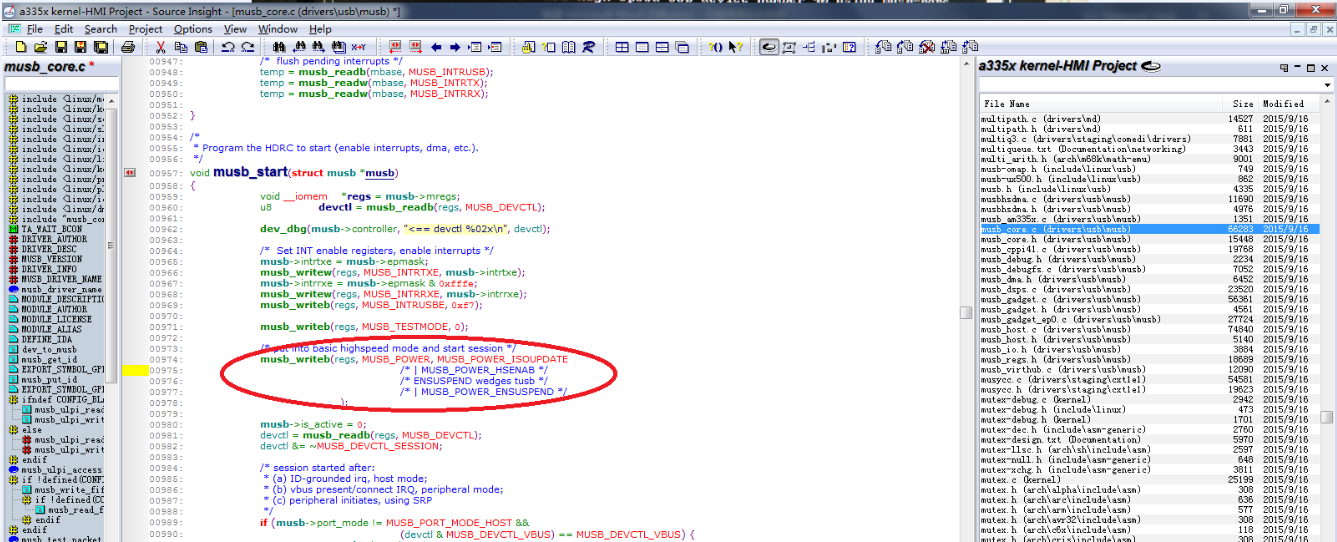1337x542 pixels.
Task: Click the symbol search box under musb_core.c
Action: tap(60, 83)
